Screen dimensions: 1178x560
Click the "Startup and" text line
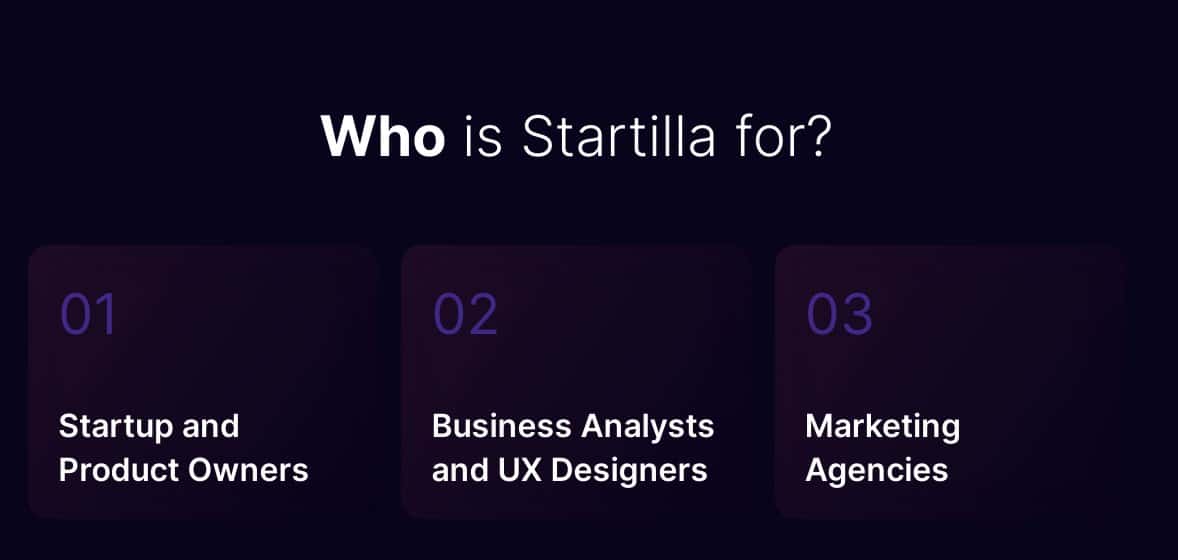(x=149, y=426)
